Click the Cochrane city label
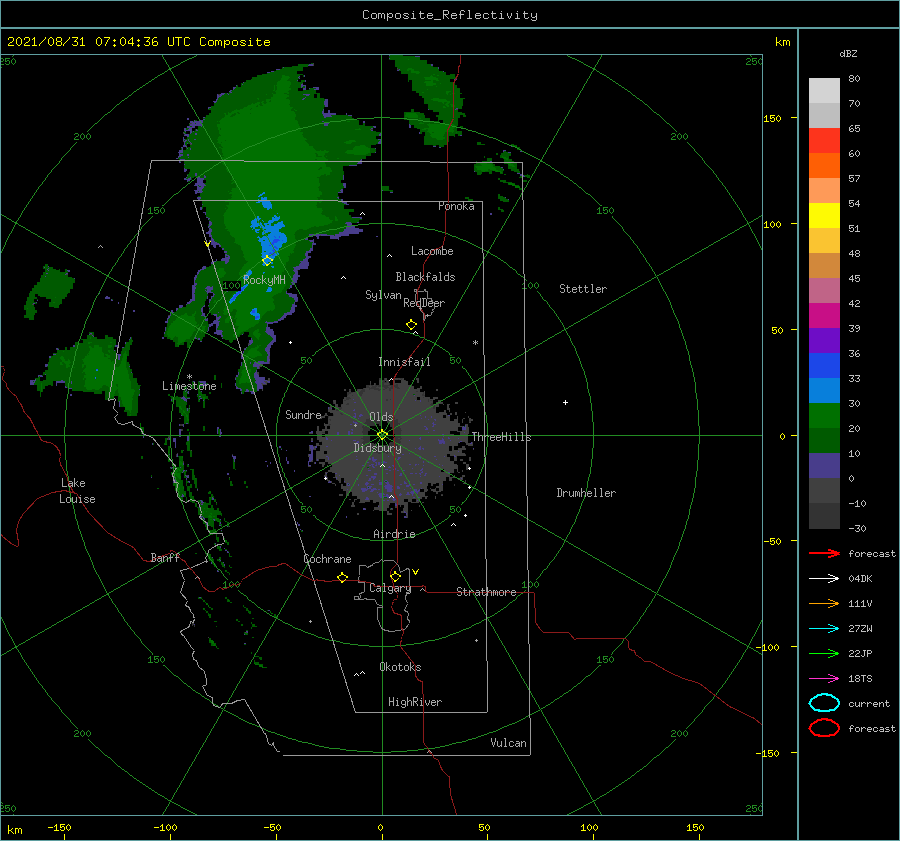The width and height of the screenshot is (900, 841). (327, 559)
